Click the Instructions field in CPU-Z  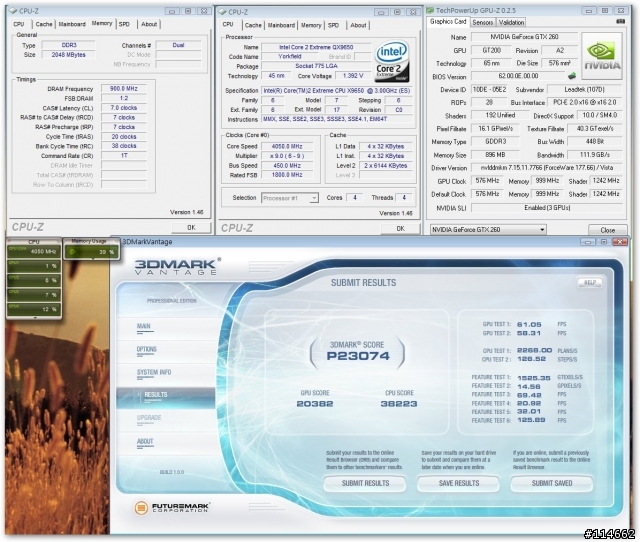pyautogui.click(x=336, y=119)
